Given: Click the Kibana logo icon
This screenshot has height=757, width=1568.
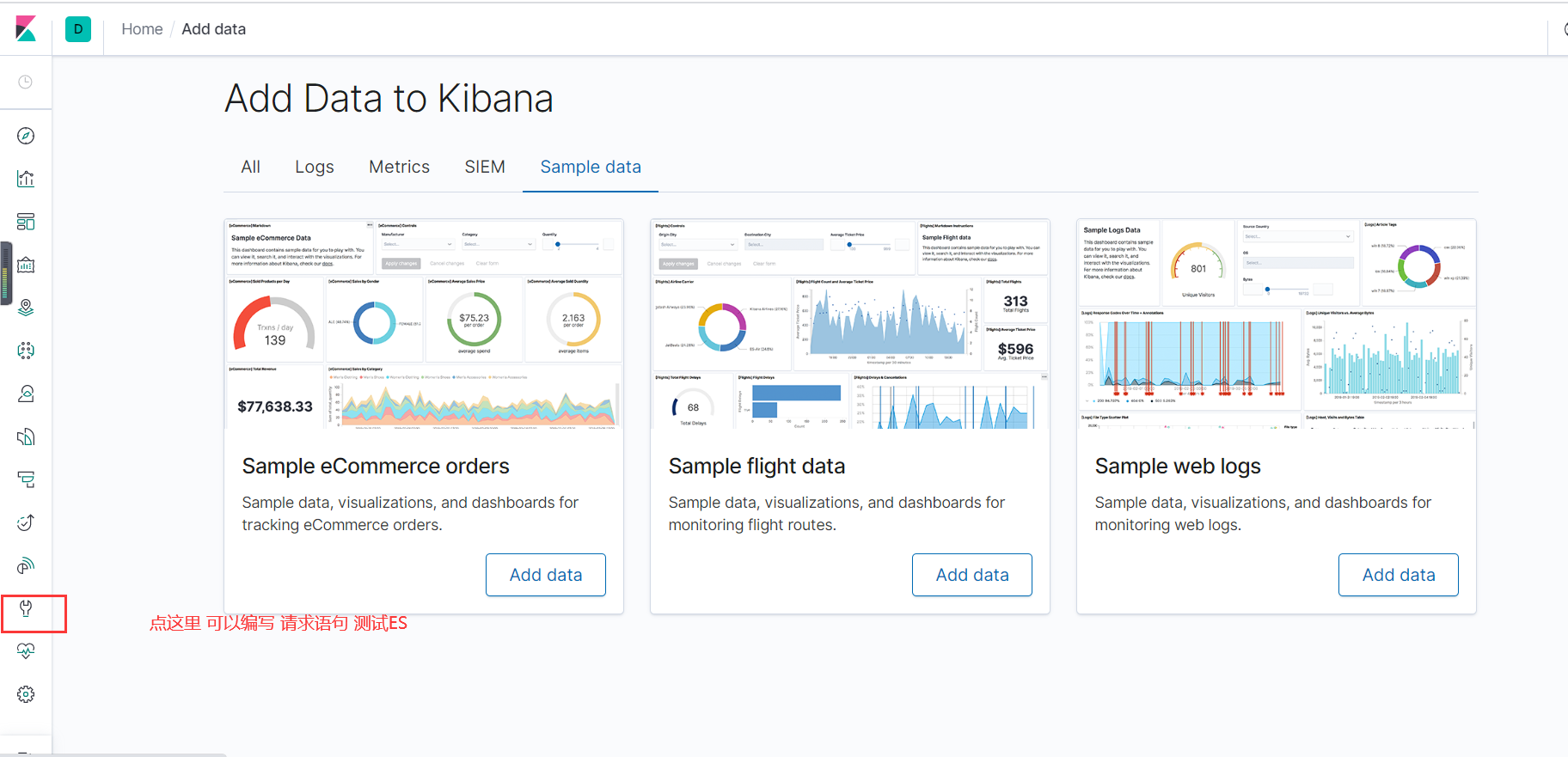Looking at the screenshot, I should point(26,28).
